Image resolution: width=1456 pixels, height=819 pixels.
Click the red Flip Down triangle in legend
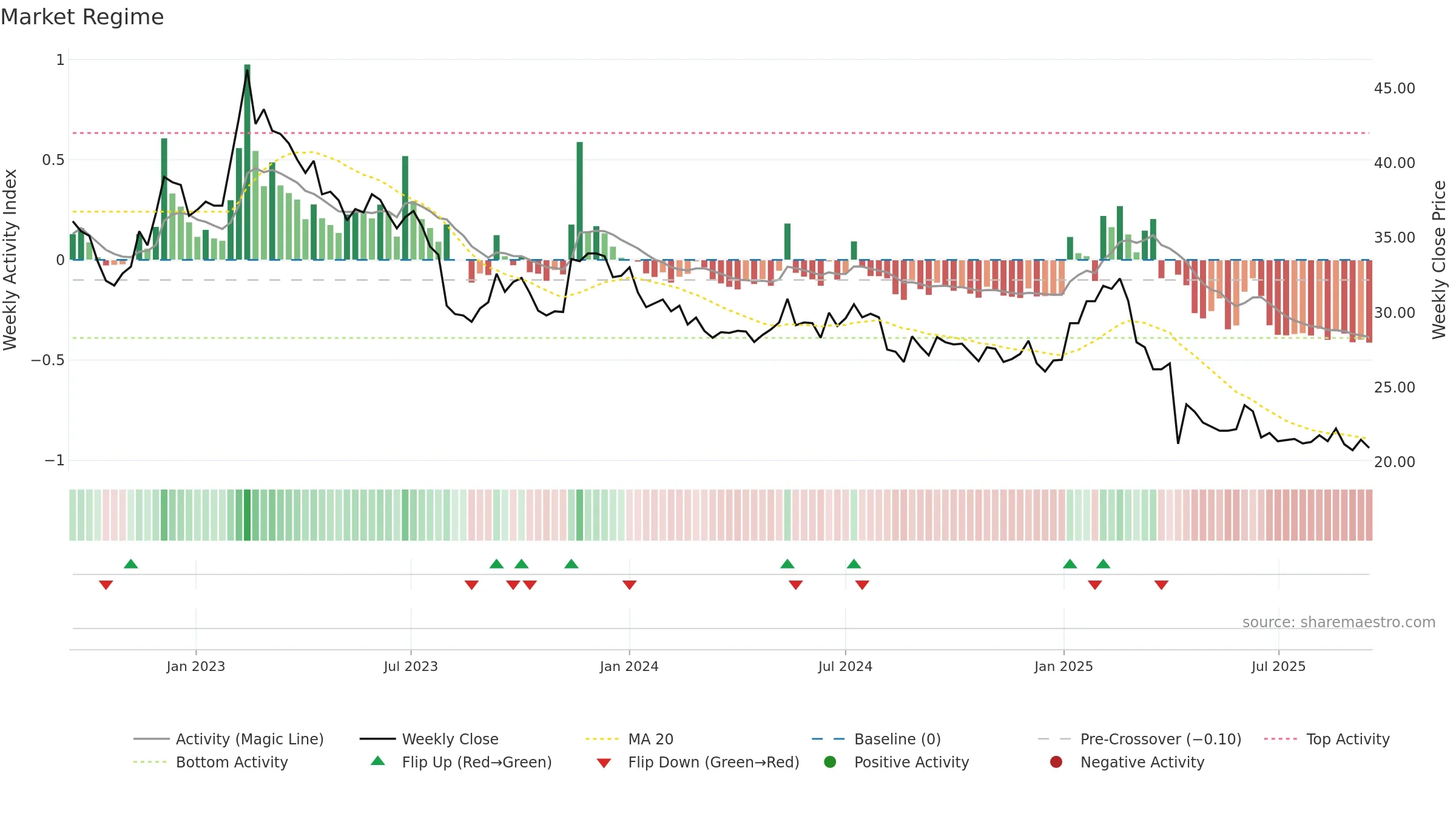[x=604, y=763]
